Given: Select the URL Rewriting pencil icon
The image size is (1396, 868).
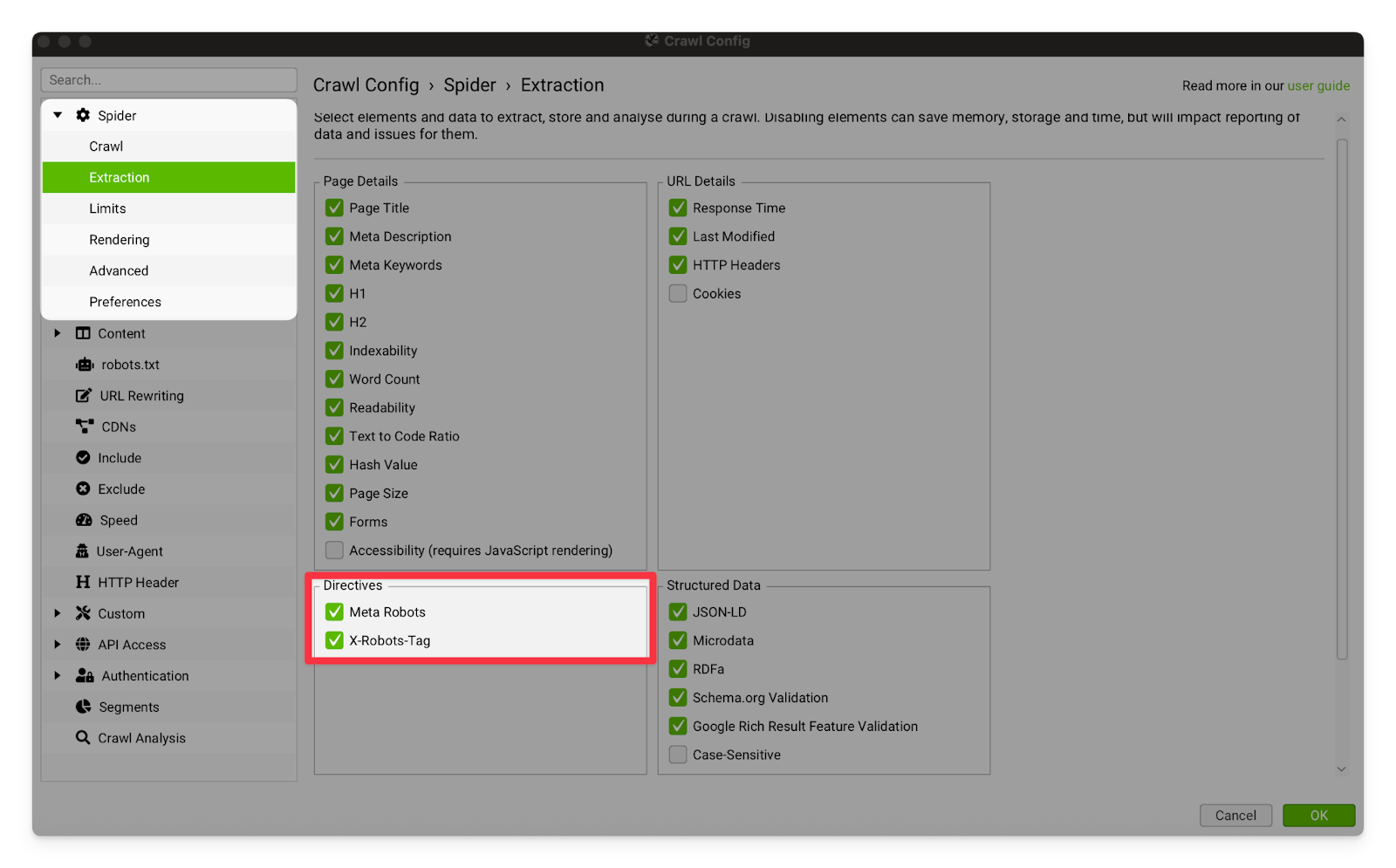Looking at the screenshot, I should click(84, 396).
